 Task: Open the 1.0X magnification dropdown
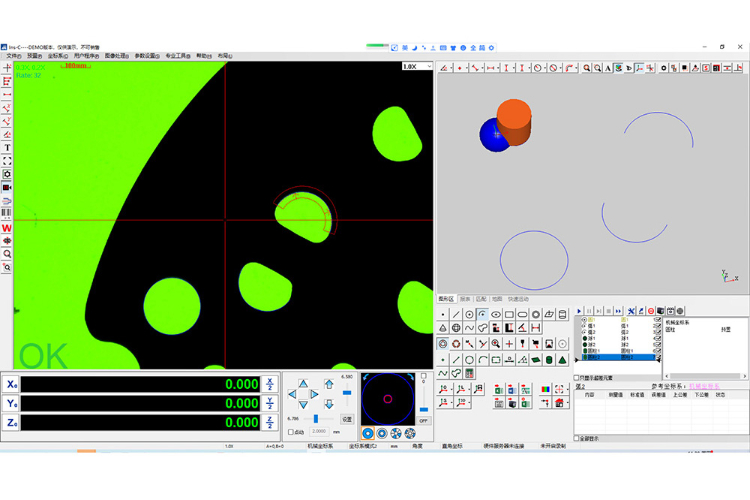(417, 67)
